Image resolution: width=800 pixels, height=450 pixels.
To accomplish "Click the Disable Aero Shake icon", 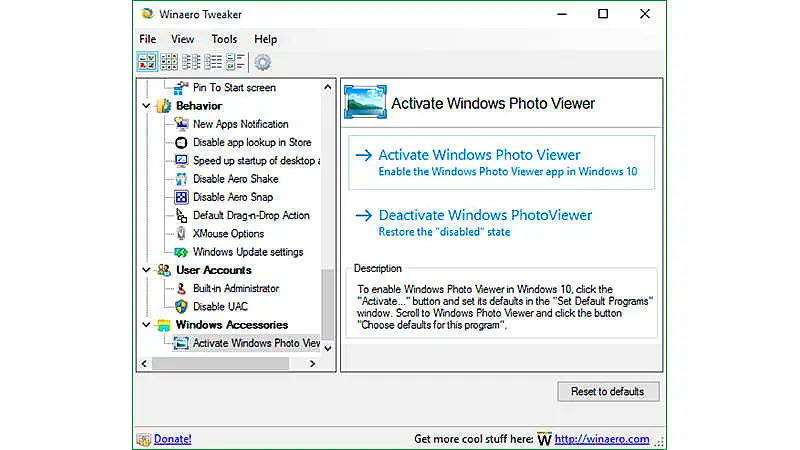I will [x=181, y=179].
